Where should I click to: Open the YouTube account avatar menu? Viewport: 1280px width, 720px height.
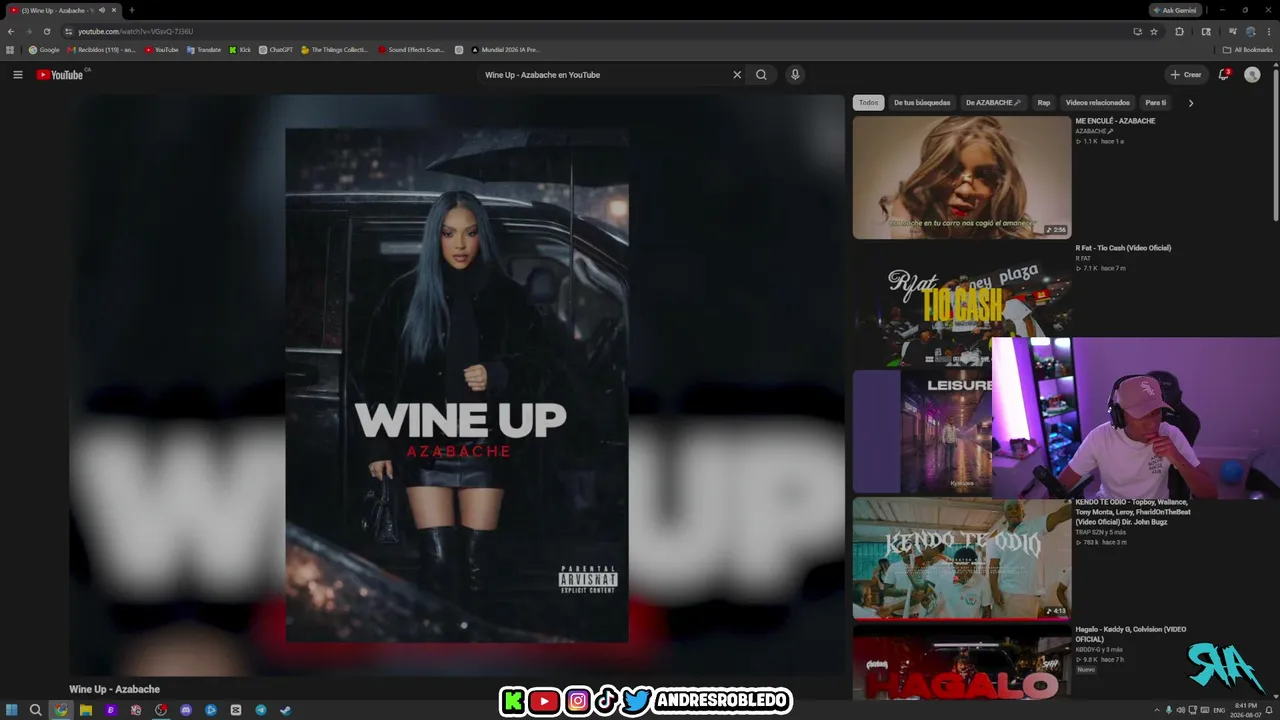1252,75
